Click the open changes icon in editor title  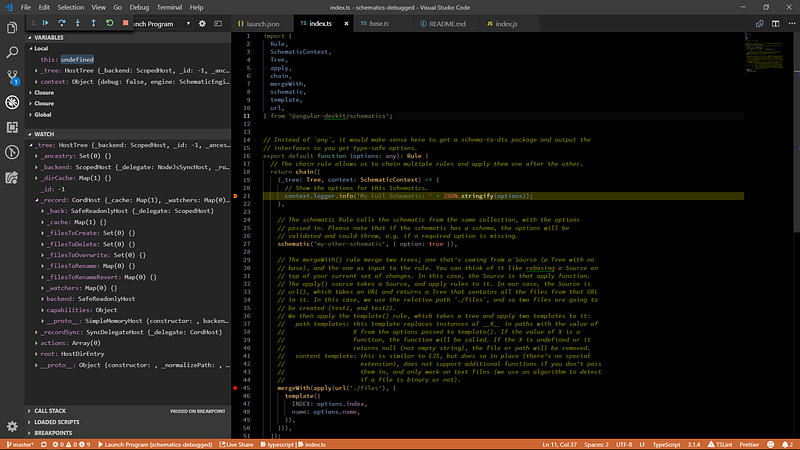pyautogui.click(x=760, y=23)
